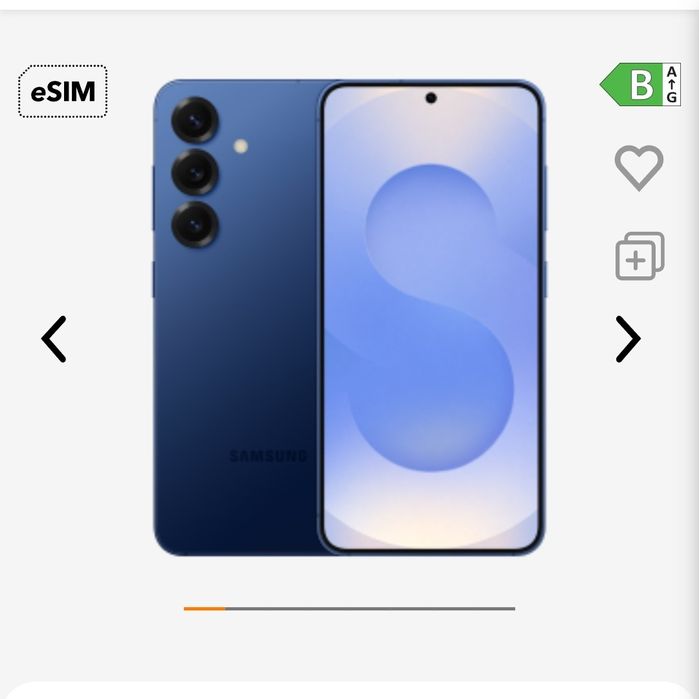Click the top rear camera lens
The width and height of the screenshot is (699, 699).
click(195, 120)
